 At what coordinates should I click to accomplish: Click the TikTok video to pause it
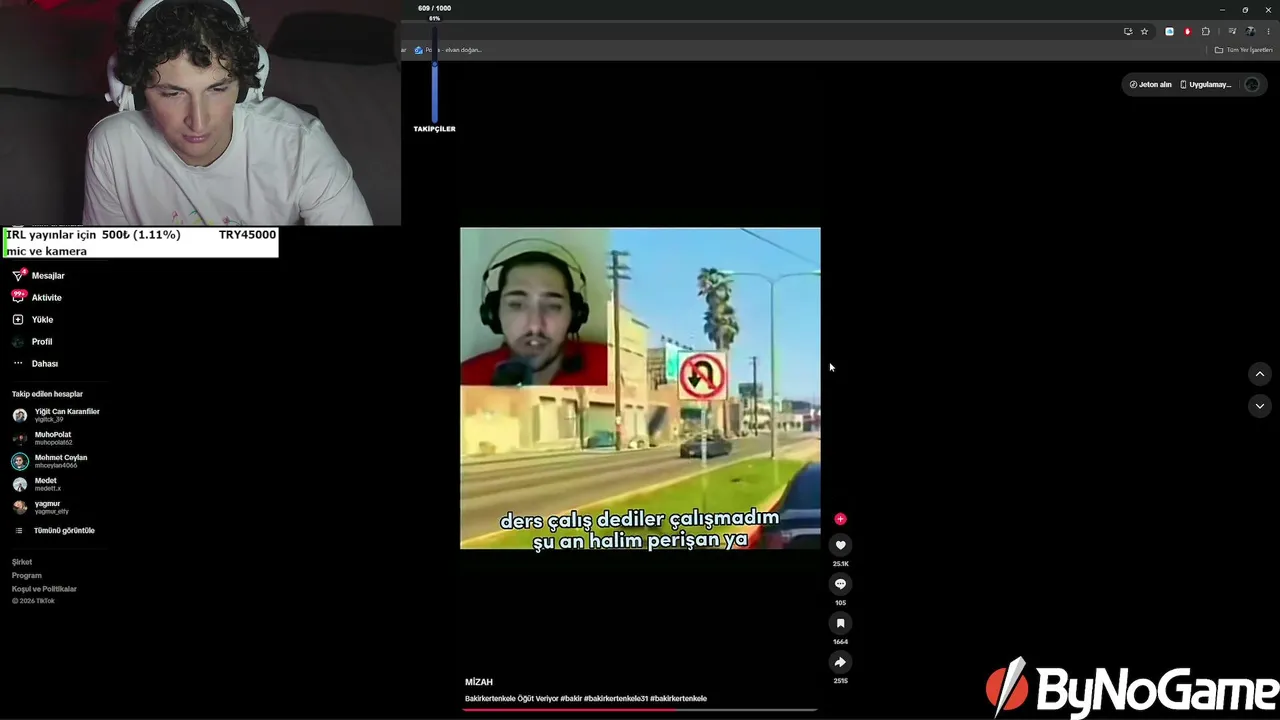click(640, 388)
